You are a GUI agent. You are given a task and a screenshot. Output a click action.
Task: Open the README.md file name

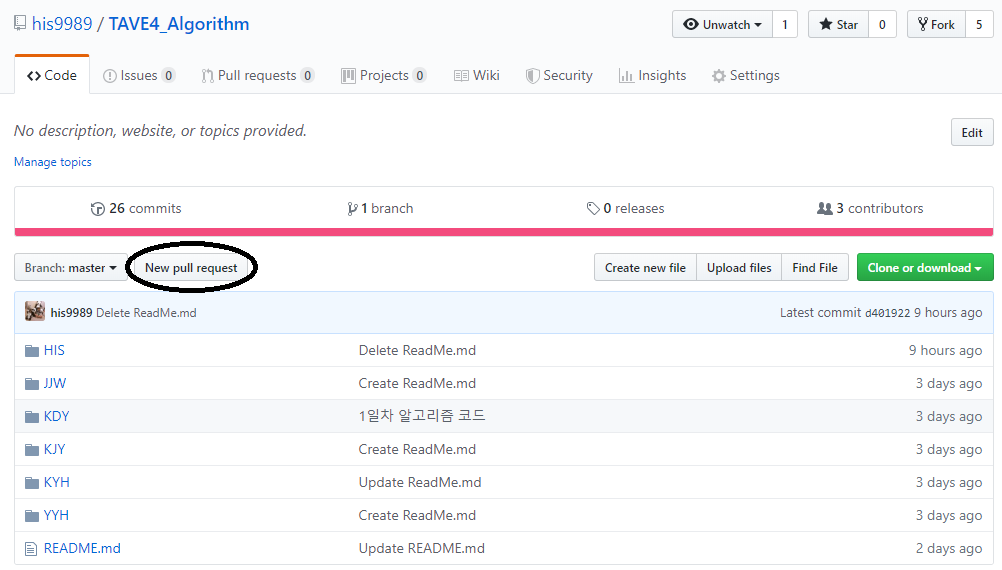point(82,548)
